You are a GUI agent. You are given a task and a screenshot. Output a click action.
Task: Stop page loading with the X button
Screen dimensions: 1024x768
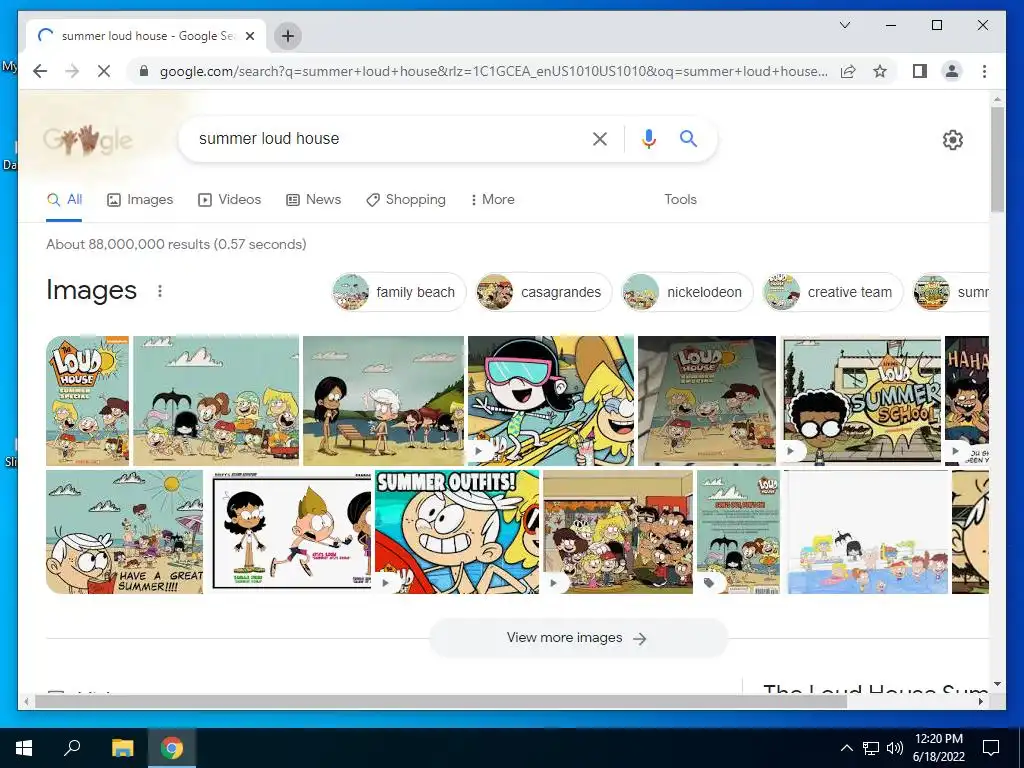coord(103,71)
